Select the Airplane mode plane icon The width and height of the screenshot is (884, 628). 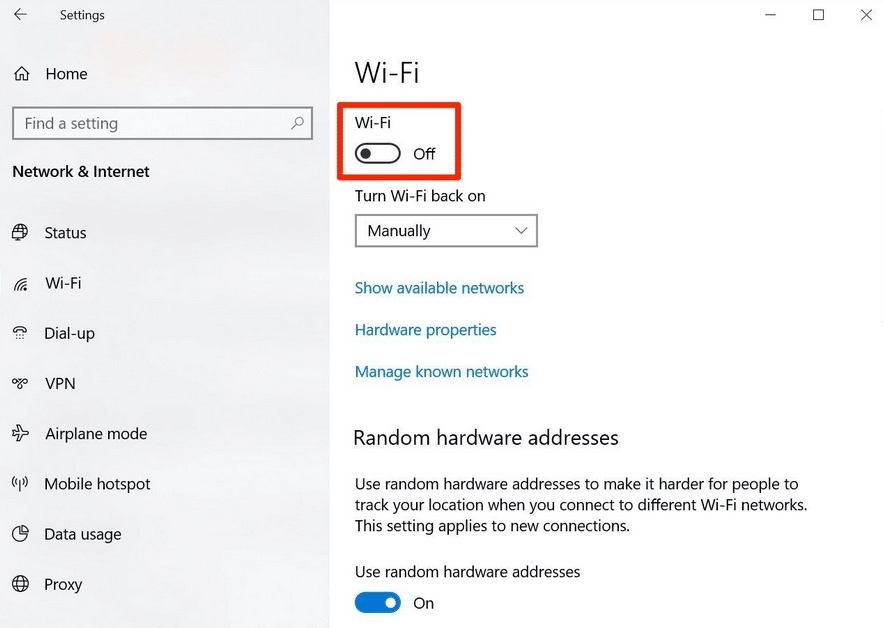[20, 433]
